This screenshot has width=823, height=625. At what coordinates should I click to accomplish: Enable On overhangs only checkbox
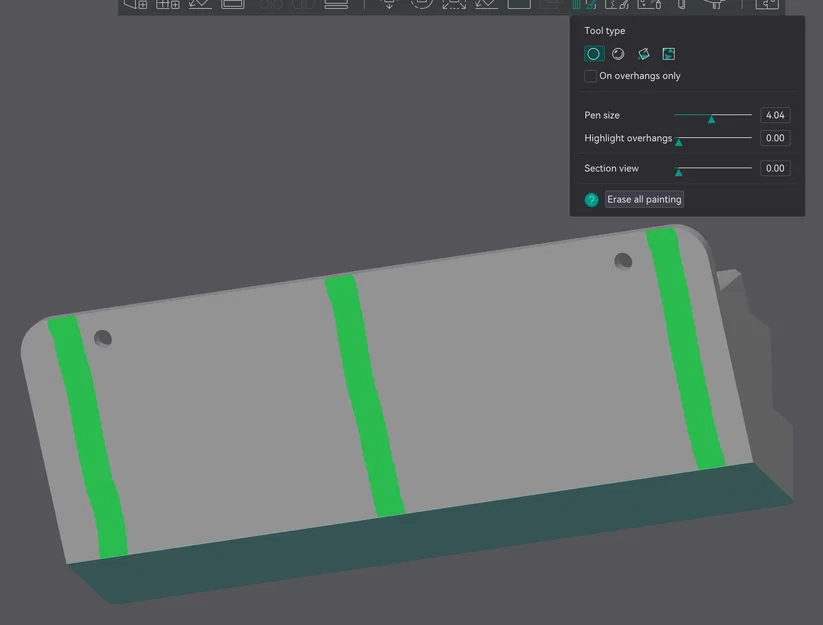590,76
